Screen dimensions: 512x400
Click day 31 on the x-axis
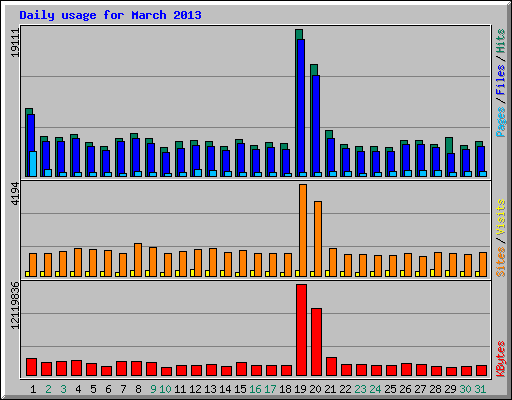coord(480,389)
